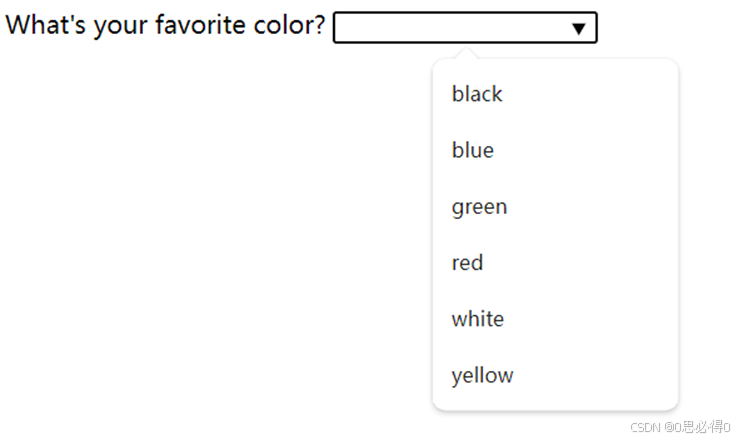The height and width of the screenshot is (440, 743).
Task: Click the CSDN watermark text
Action: click(648, 427)
